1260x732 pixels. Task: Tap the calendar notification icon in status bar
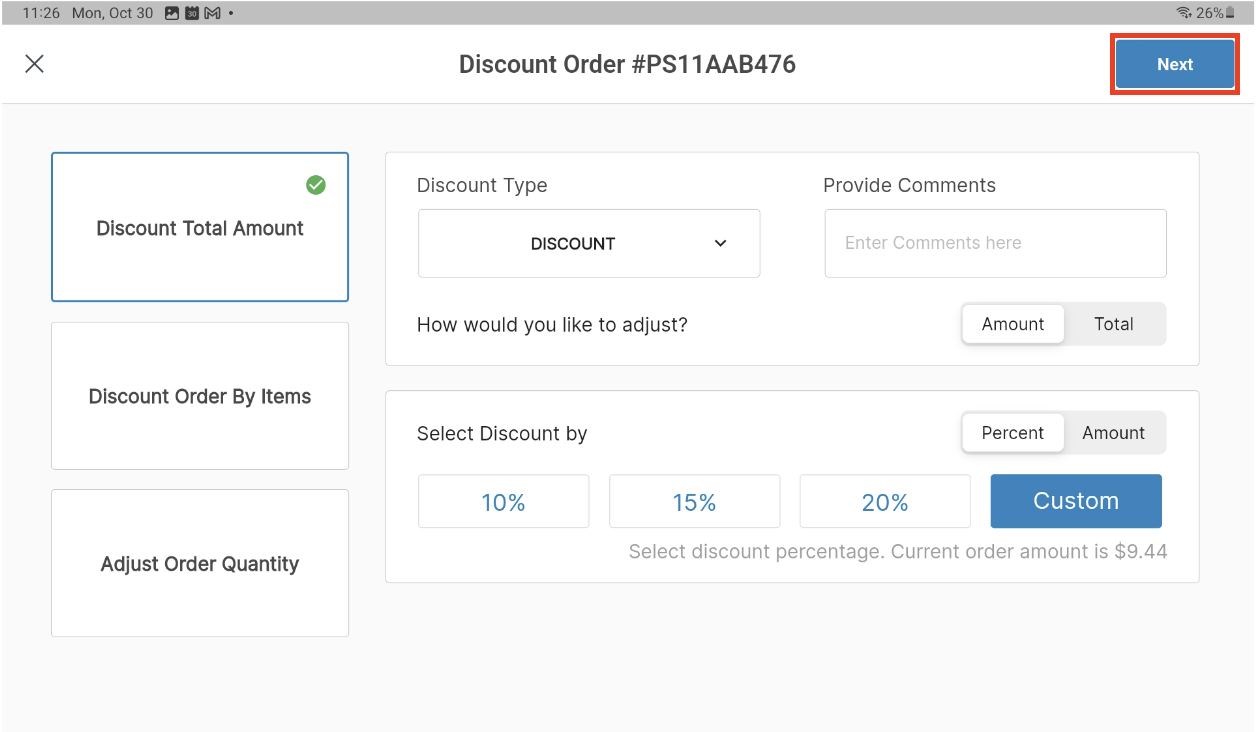click(x=192, y=13)
